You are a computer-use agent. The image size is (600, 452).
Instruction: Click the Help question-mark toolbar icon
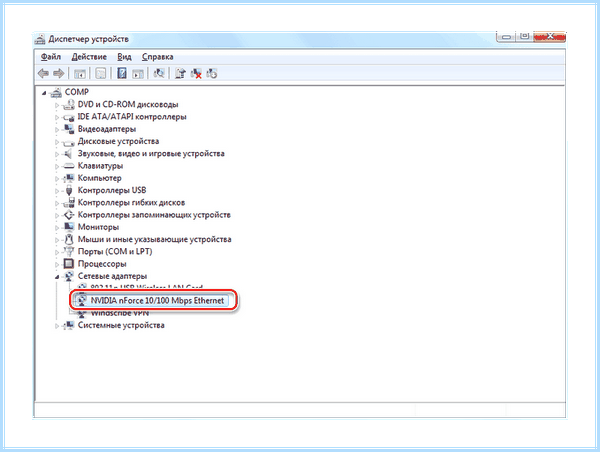pos(122,73)
